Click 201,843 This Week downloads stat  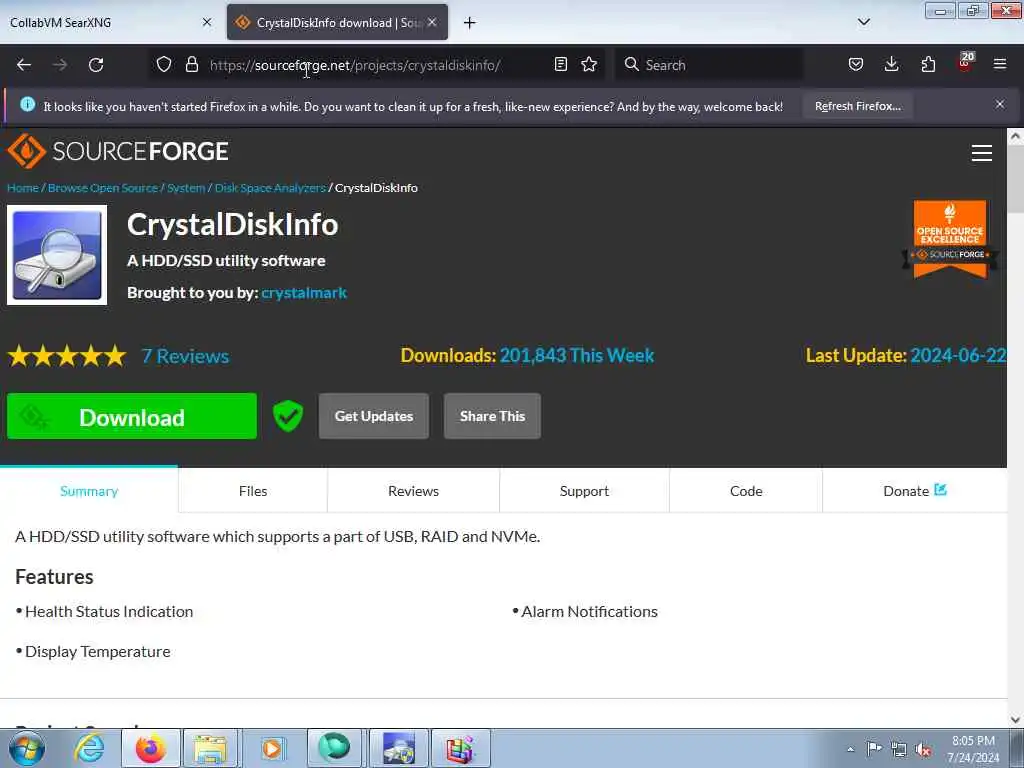point(577,355)
